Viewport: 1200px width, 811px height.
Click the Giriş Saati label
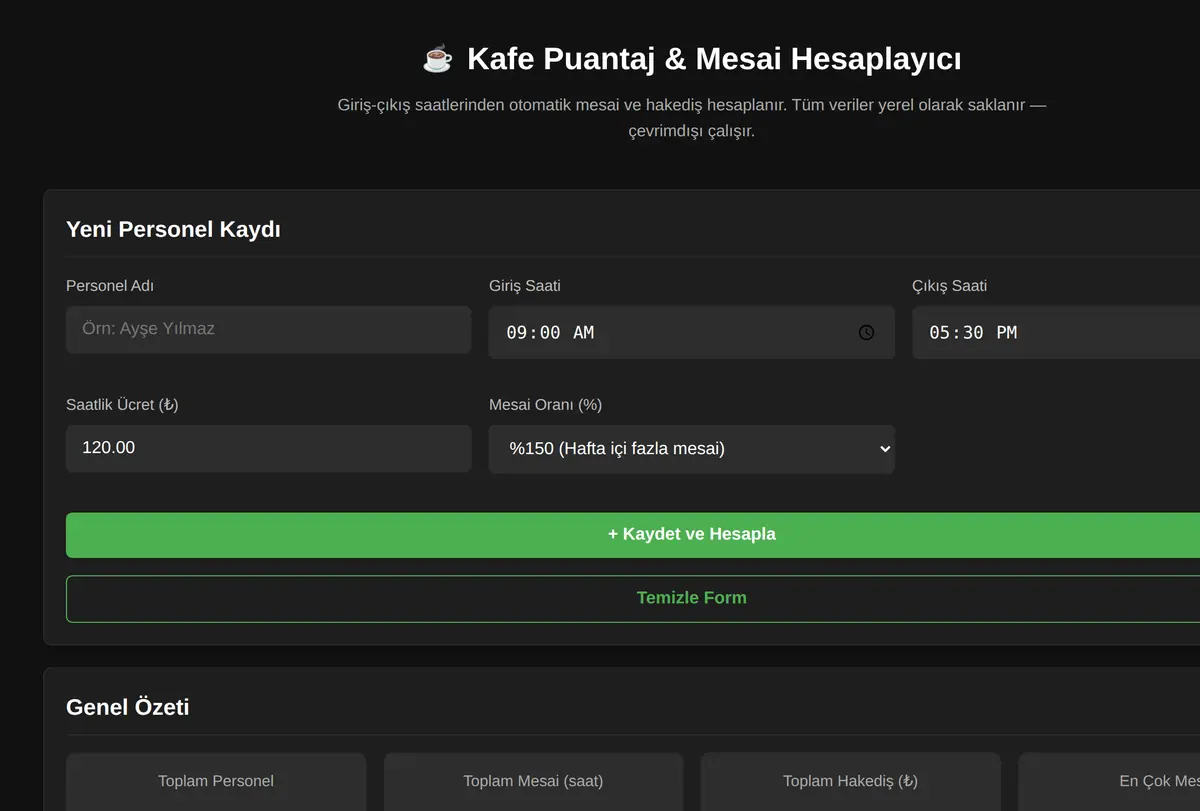(x=525, y=286)
